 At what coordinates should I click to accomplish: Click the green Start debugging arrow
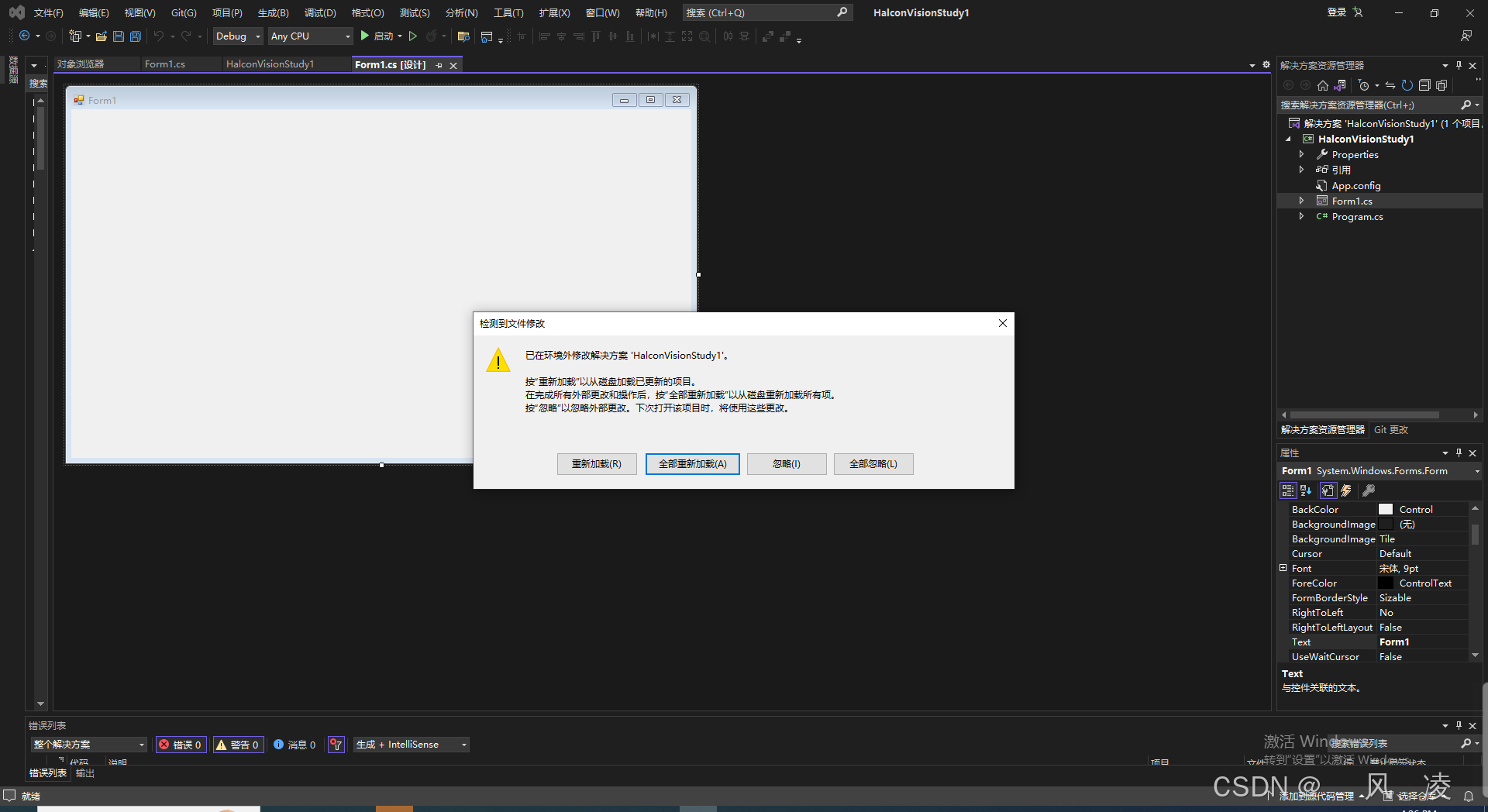pyautogui.click(x=364, y=36)
